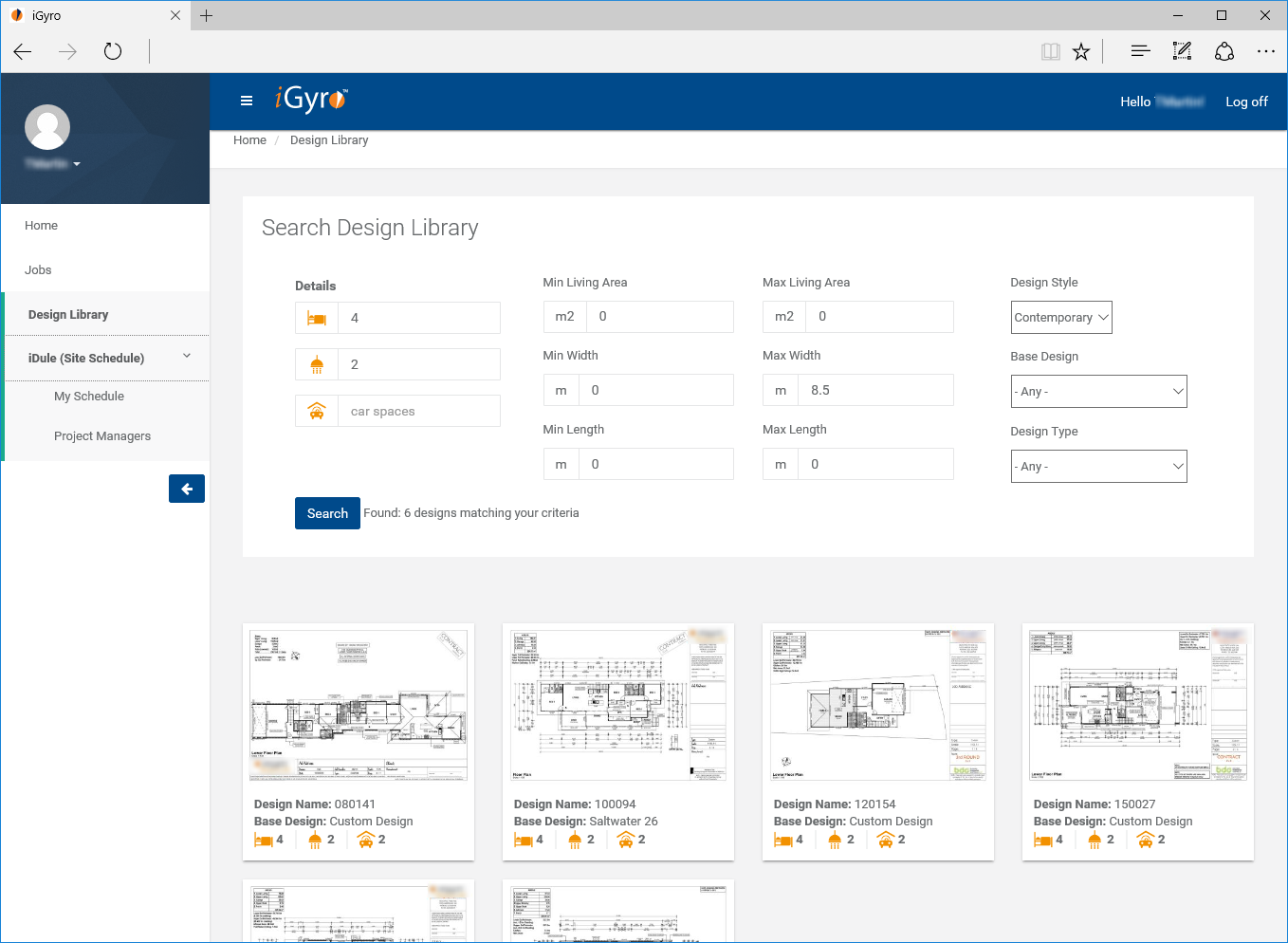1288x943 pixels.
Task: Click the car spaces icon in the Details section
Action: [317, 411]
